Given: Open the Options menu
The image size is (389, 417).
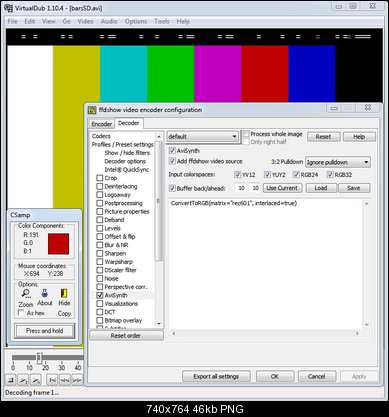Looking at the screenshot, I should pyautogui.click(x=136, y=21).
